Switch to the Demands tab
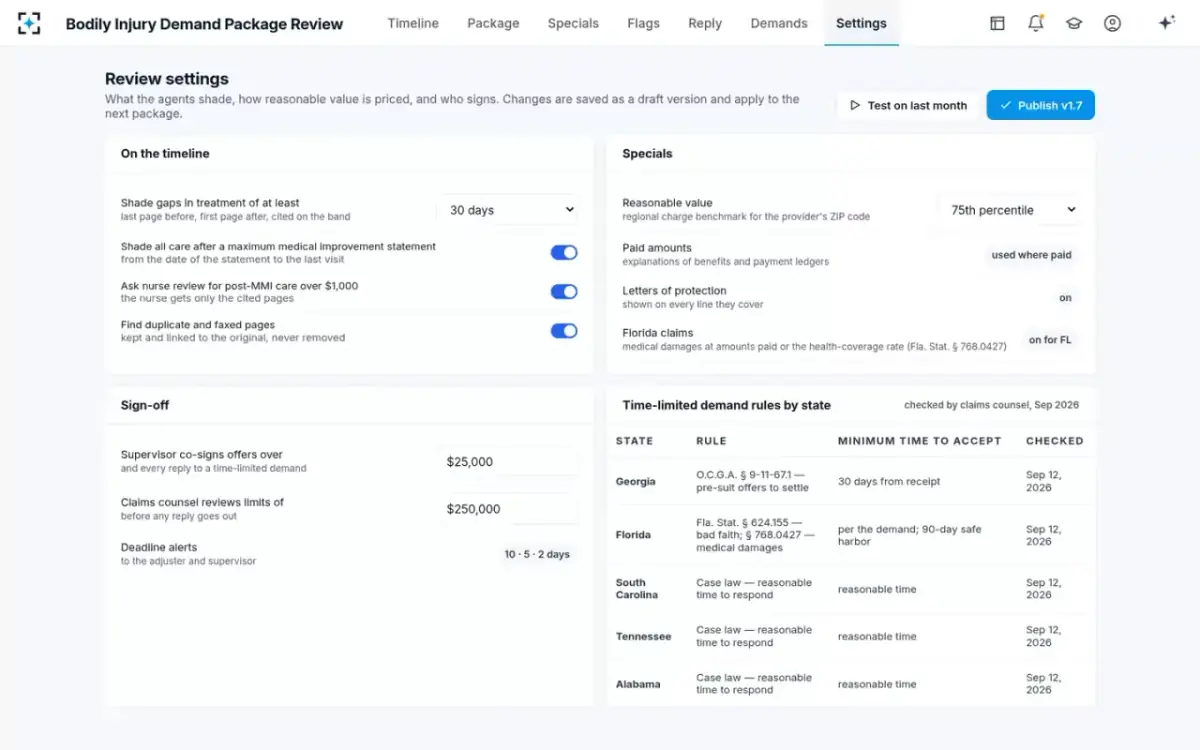The width and height of the screenshot is (1200, 750). pos(779,23)
